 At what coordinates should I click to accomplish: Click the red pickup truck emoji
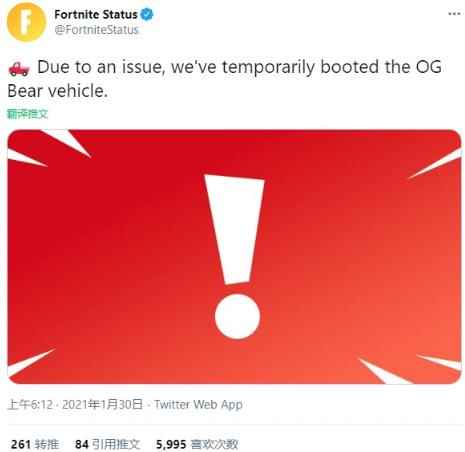19,69
